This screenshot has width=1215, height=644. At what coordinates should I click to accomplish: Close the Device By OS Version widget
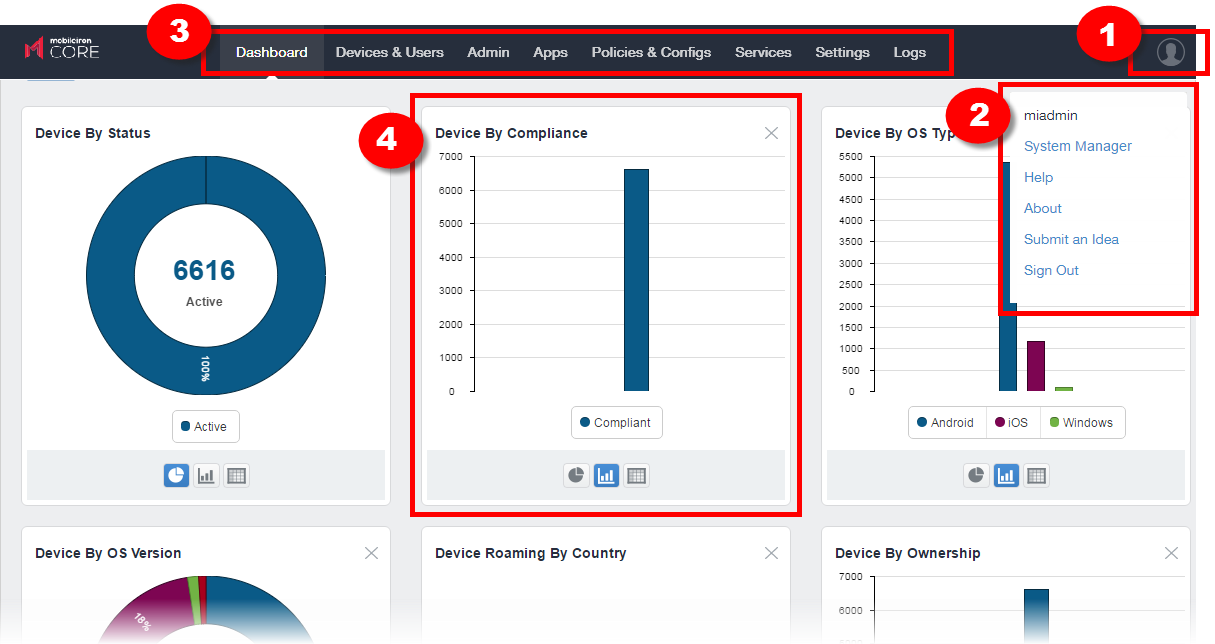(x=371, y=553)
